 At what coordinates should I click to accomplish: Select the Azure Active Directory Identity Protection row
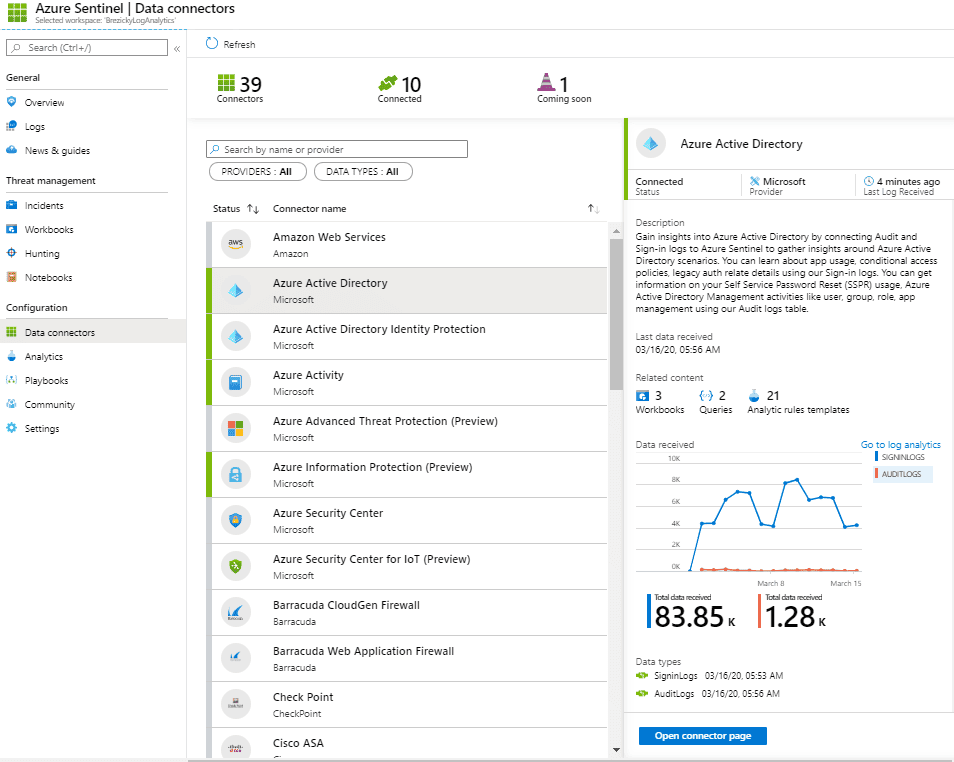click(x=406, y=337)
